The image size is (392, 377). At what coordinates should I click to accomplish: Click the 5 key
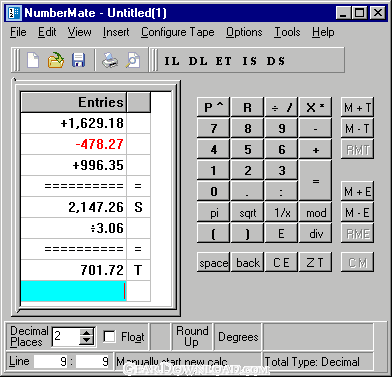(x=247, y=149)
